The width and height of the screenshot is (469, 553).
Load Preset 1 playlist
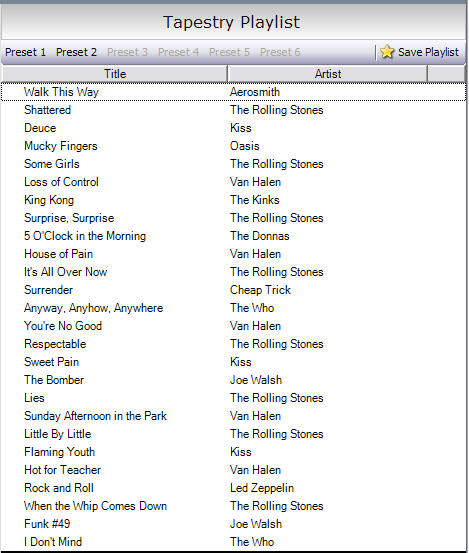25,52
